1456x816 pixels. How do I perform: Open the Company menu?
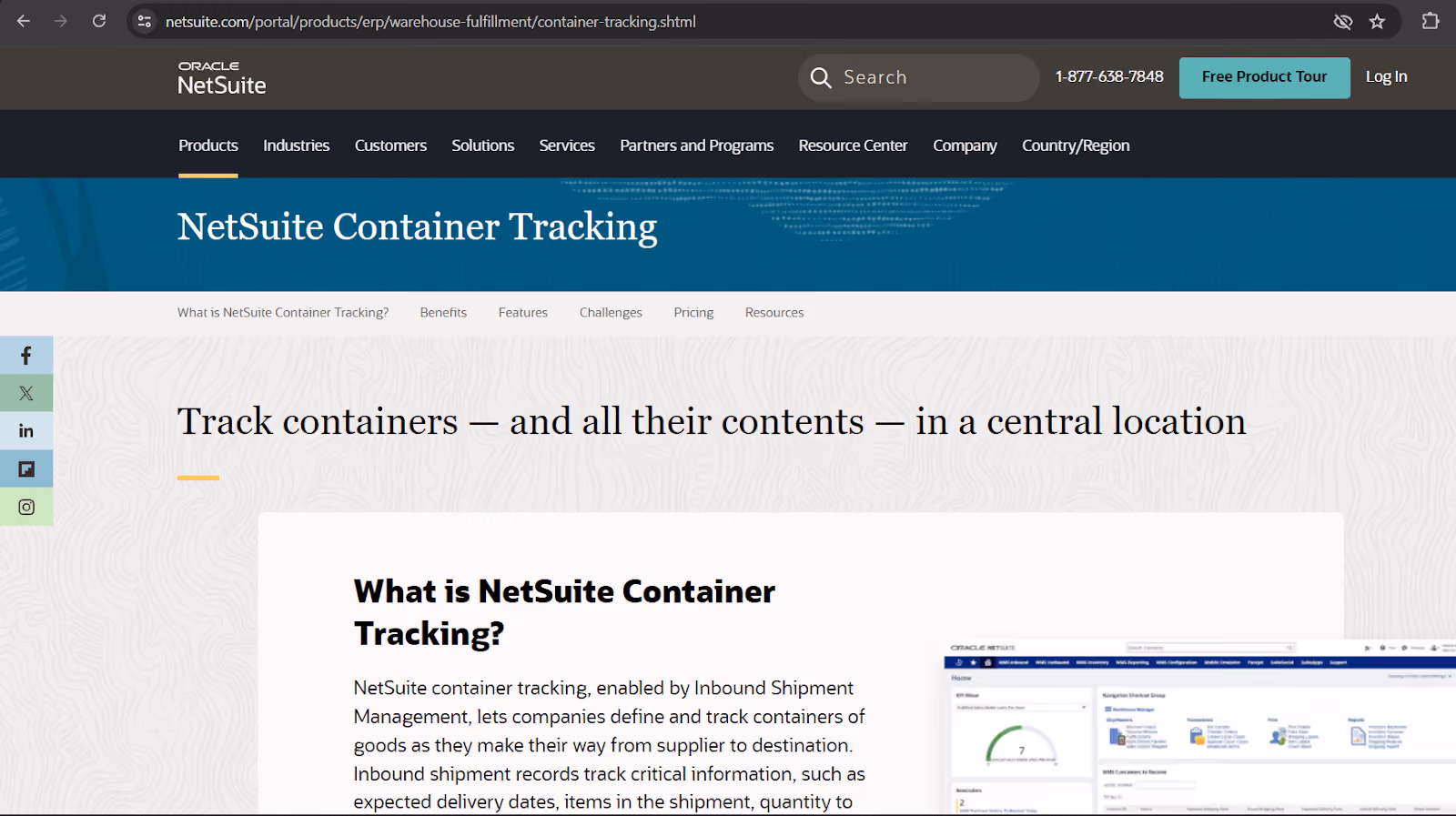[x=965, y=146]
